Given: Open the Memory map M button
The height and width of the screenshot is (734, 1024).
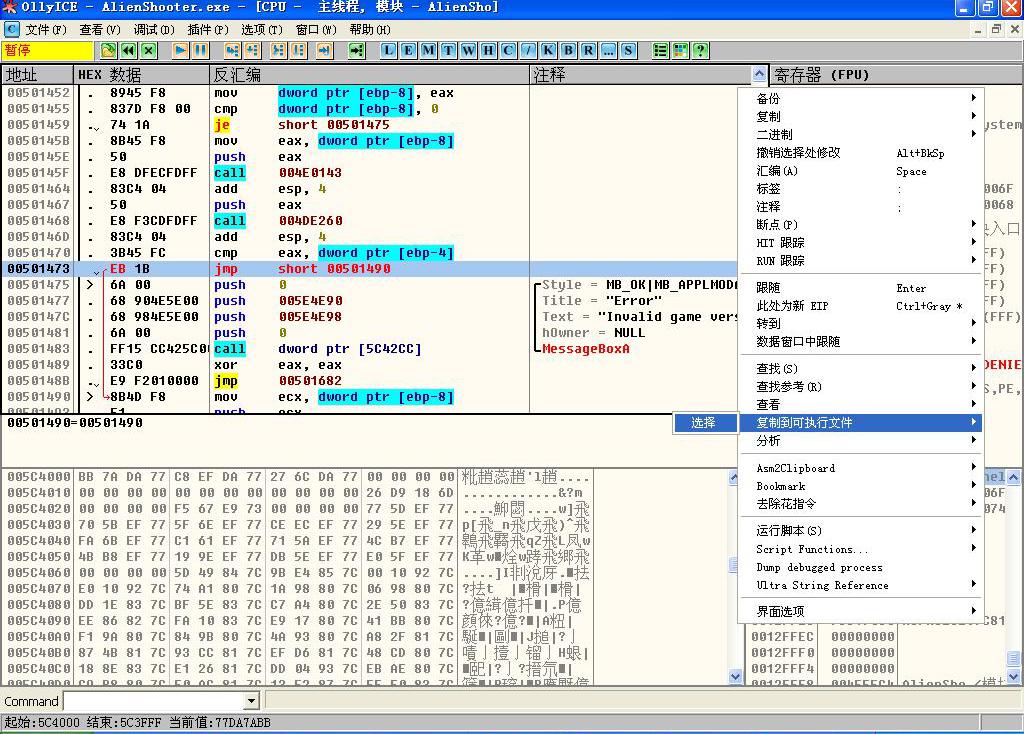Looking at the screenshot, I should tap(428, 50).
